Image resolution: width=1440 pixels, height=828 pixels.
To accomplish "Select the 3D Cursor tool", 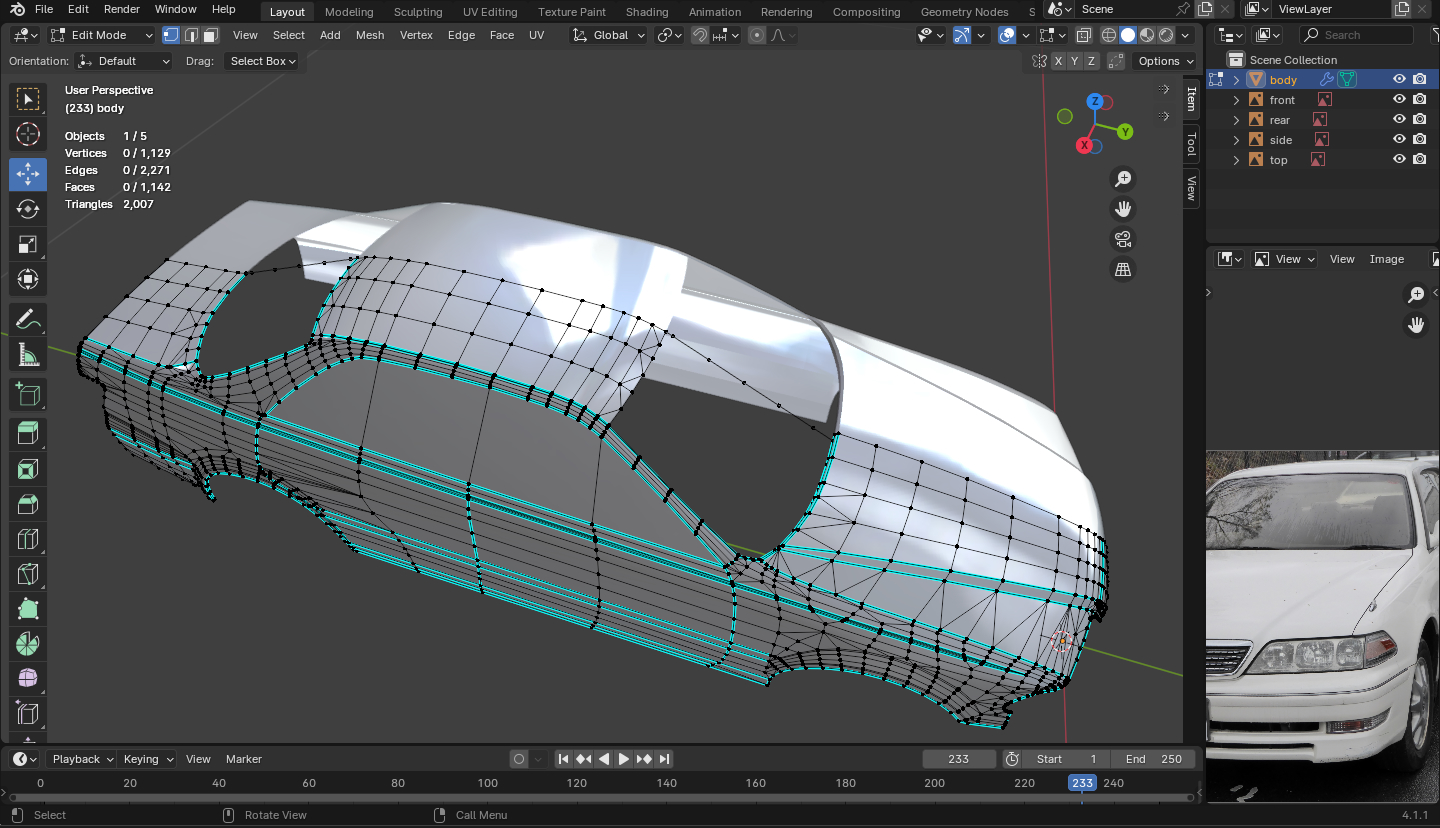I will pyautogui.click(x=28, y=134).
